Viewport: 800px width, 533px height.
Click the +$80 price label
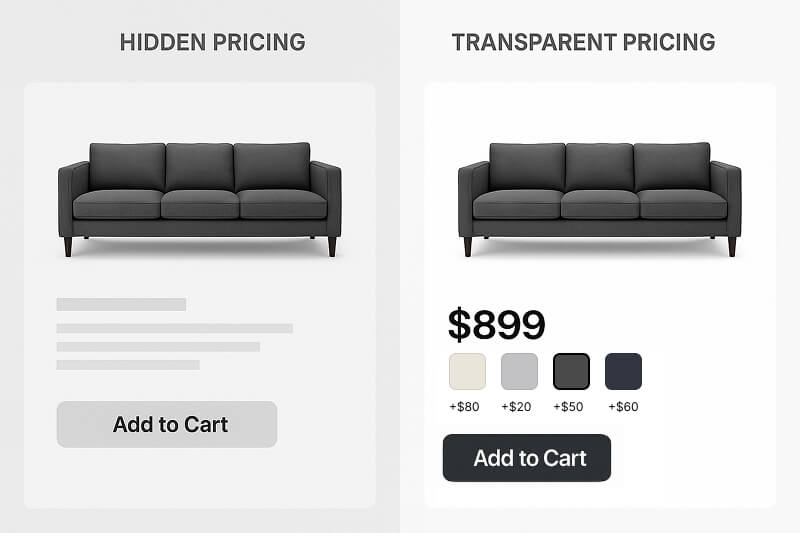[466, 407]
